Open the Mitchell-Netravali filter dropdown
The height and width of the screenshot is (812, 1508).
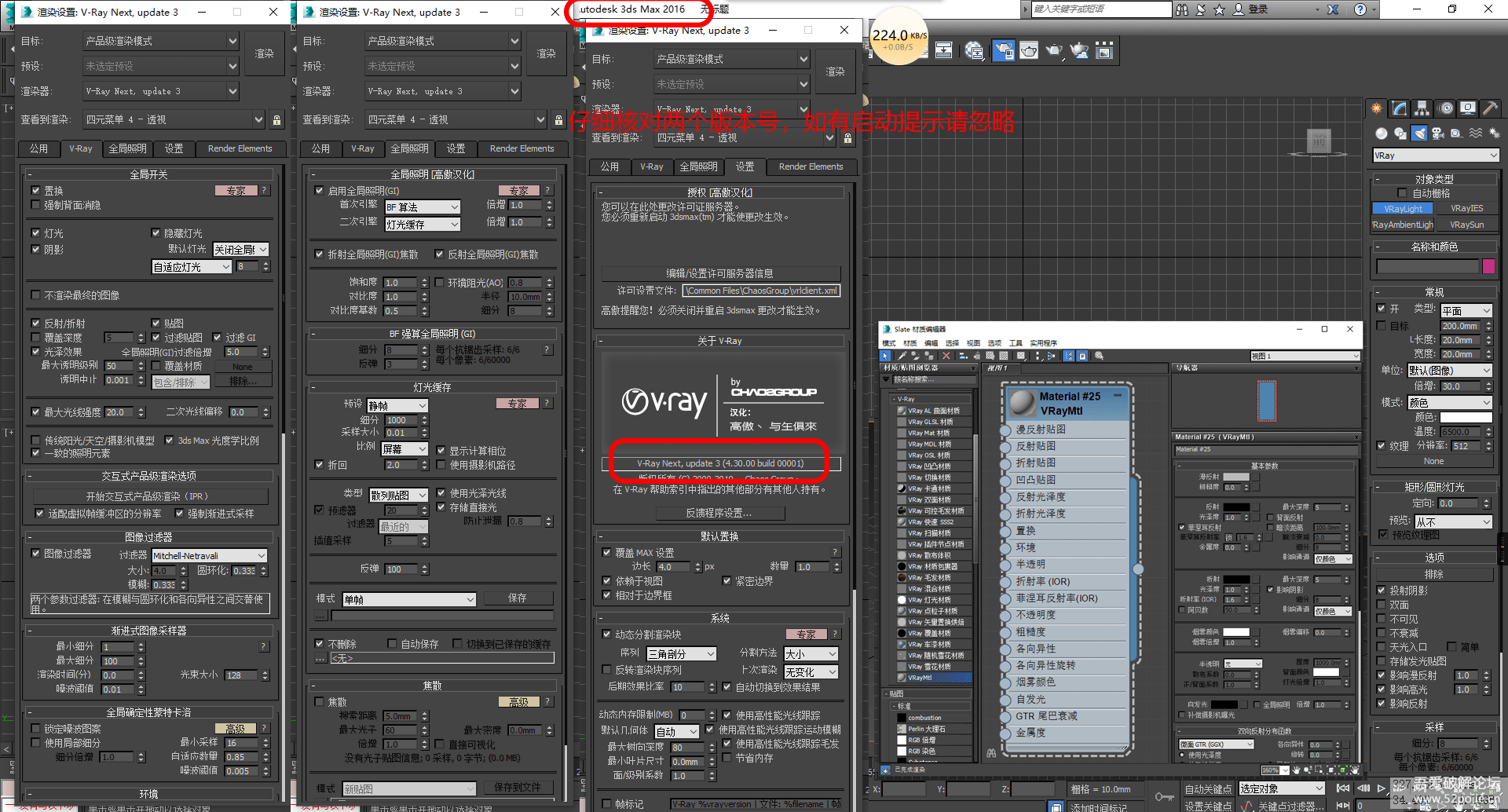(x=210, y=556)
